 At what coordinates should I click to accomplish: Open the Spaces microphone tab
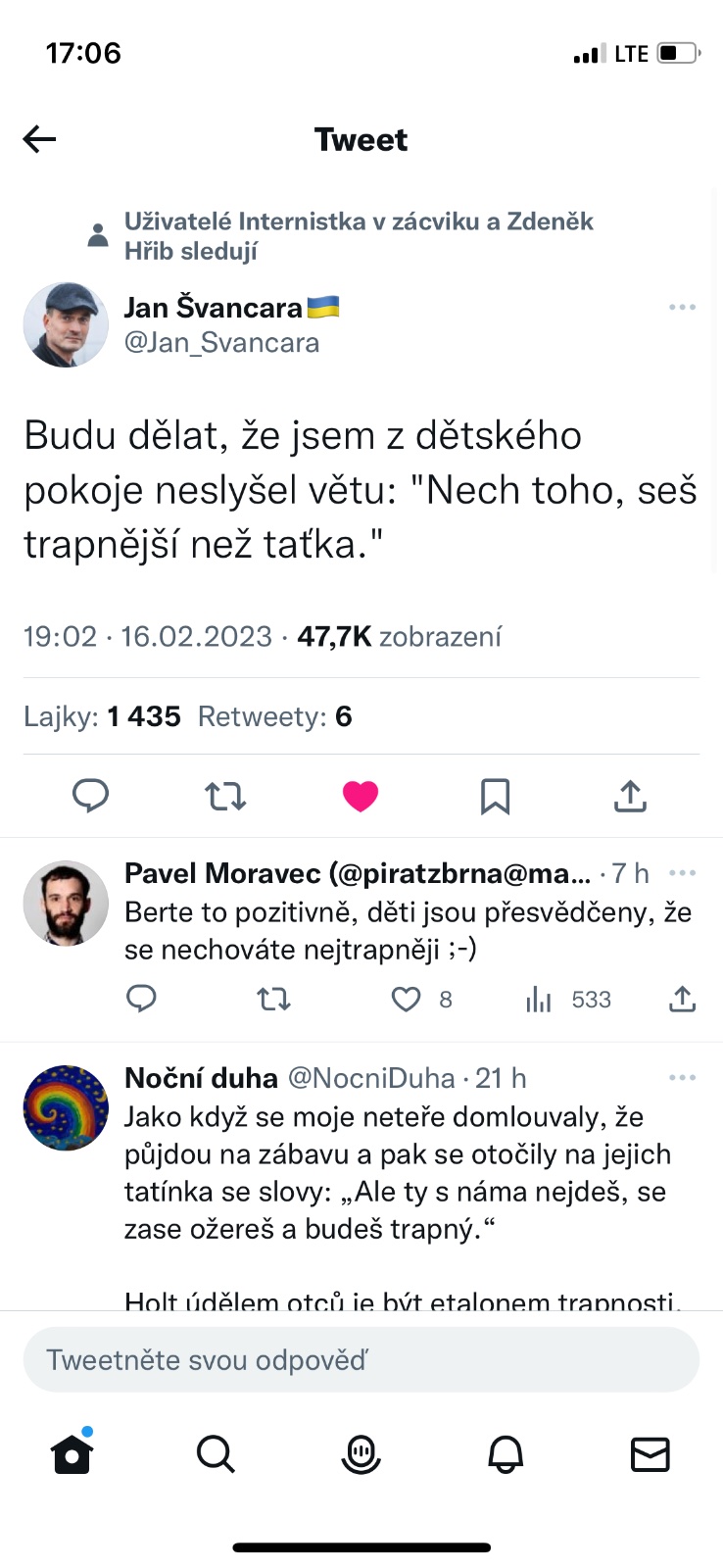point(361,1454)
